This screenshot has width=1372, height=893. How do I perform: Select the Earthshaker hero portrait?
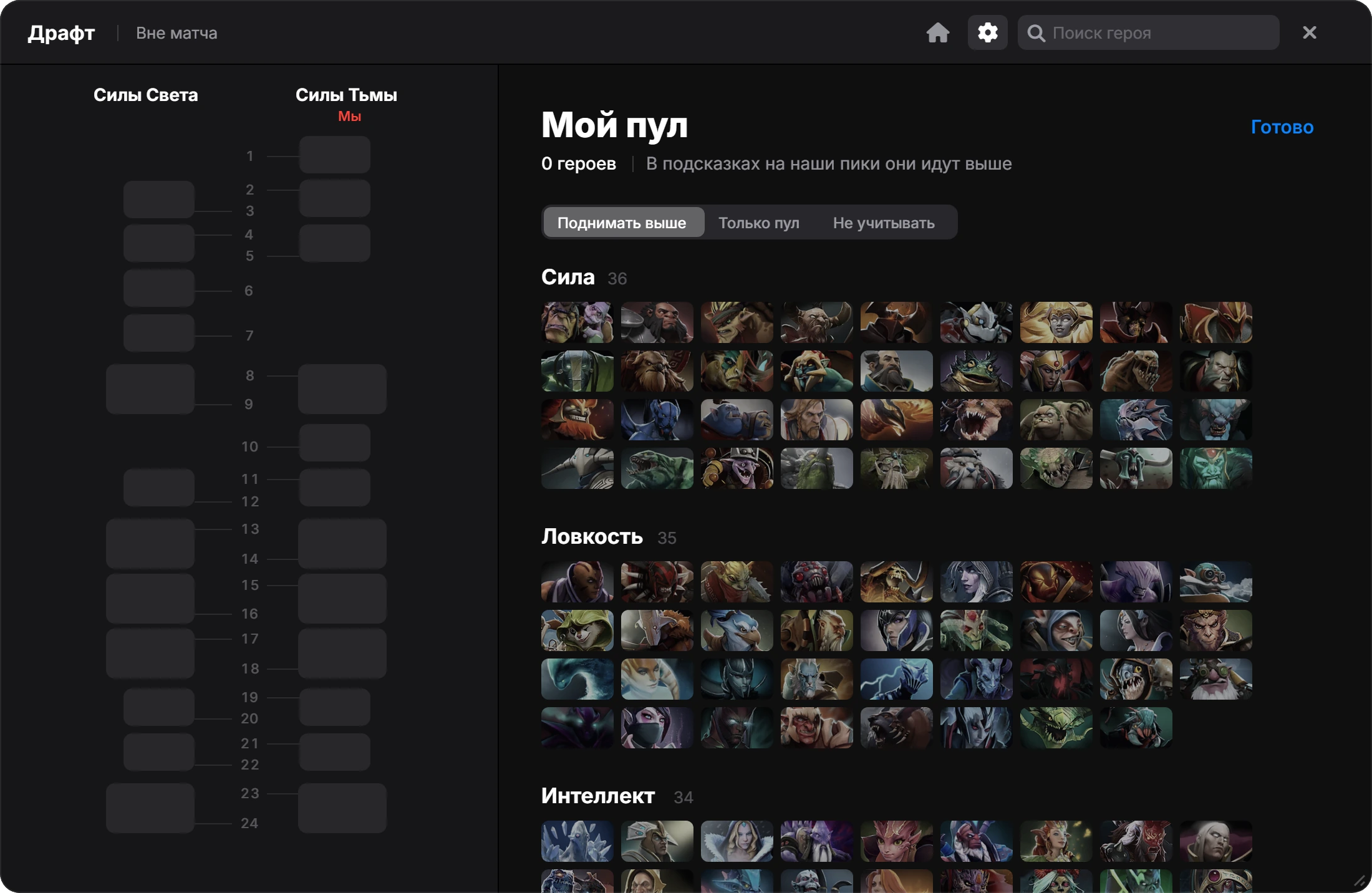pos(657,371)
